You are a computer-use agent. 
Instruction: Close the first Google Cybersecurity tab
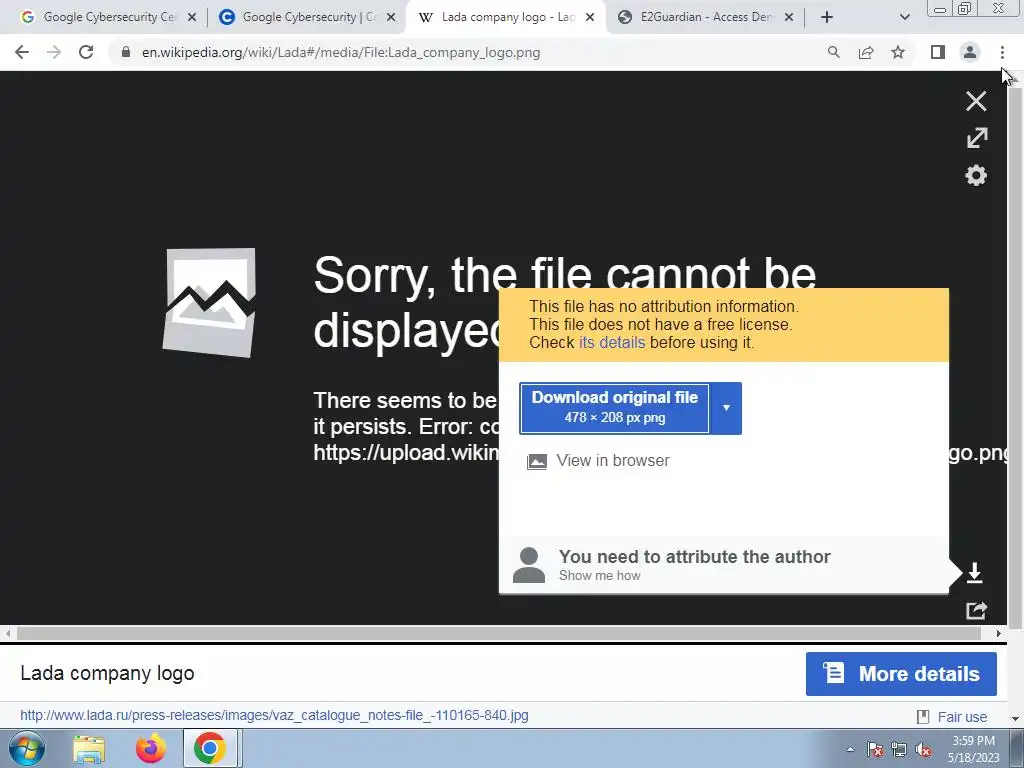[x=192, y=17]
